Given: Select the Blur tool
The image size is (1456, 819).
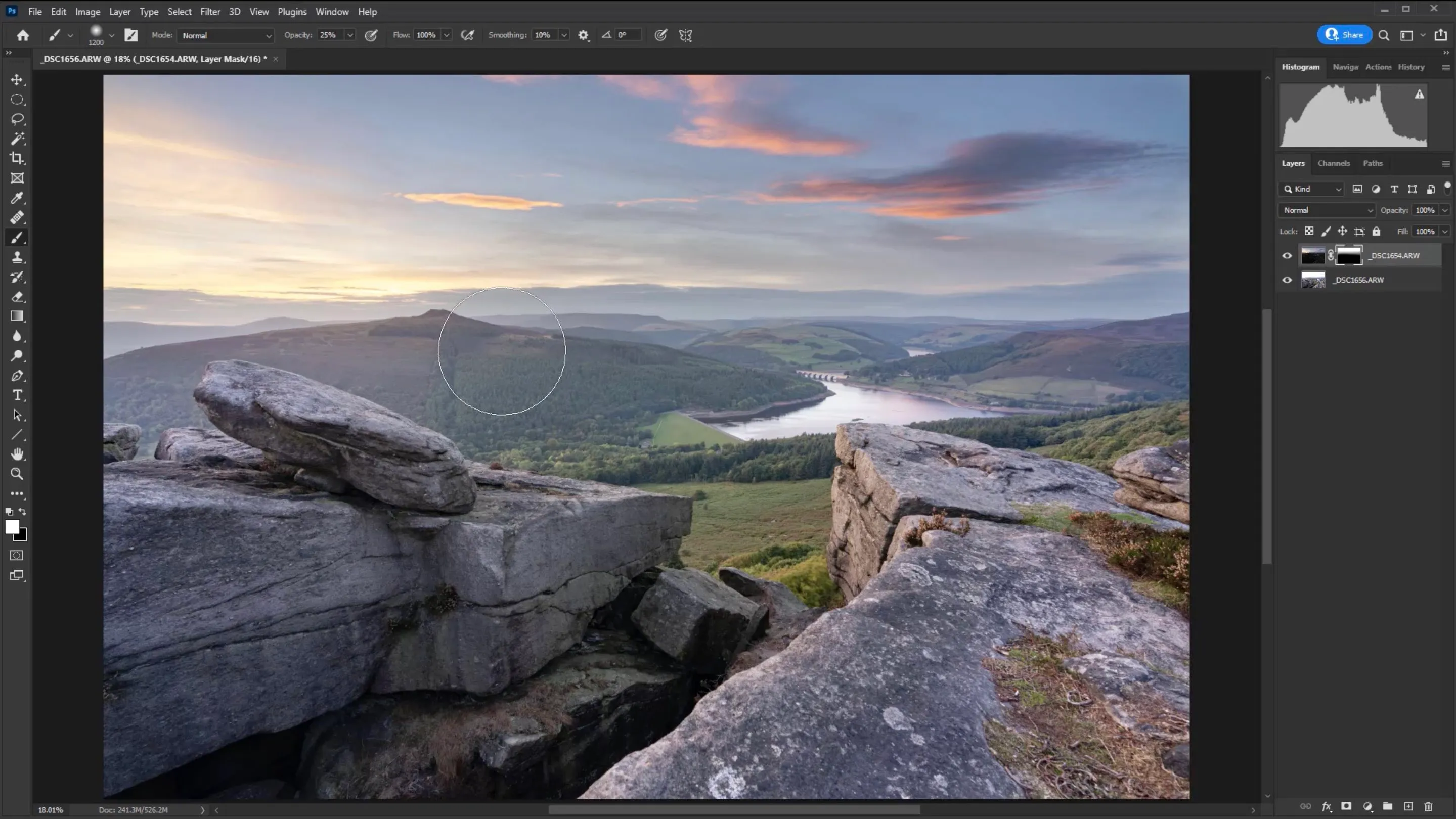Looking at the screenshot, I should (17, 336).
